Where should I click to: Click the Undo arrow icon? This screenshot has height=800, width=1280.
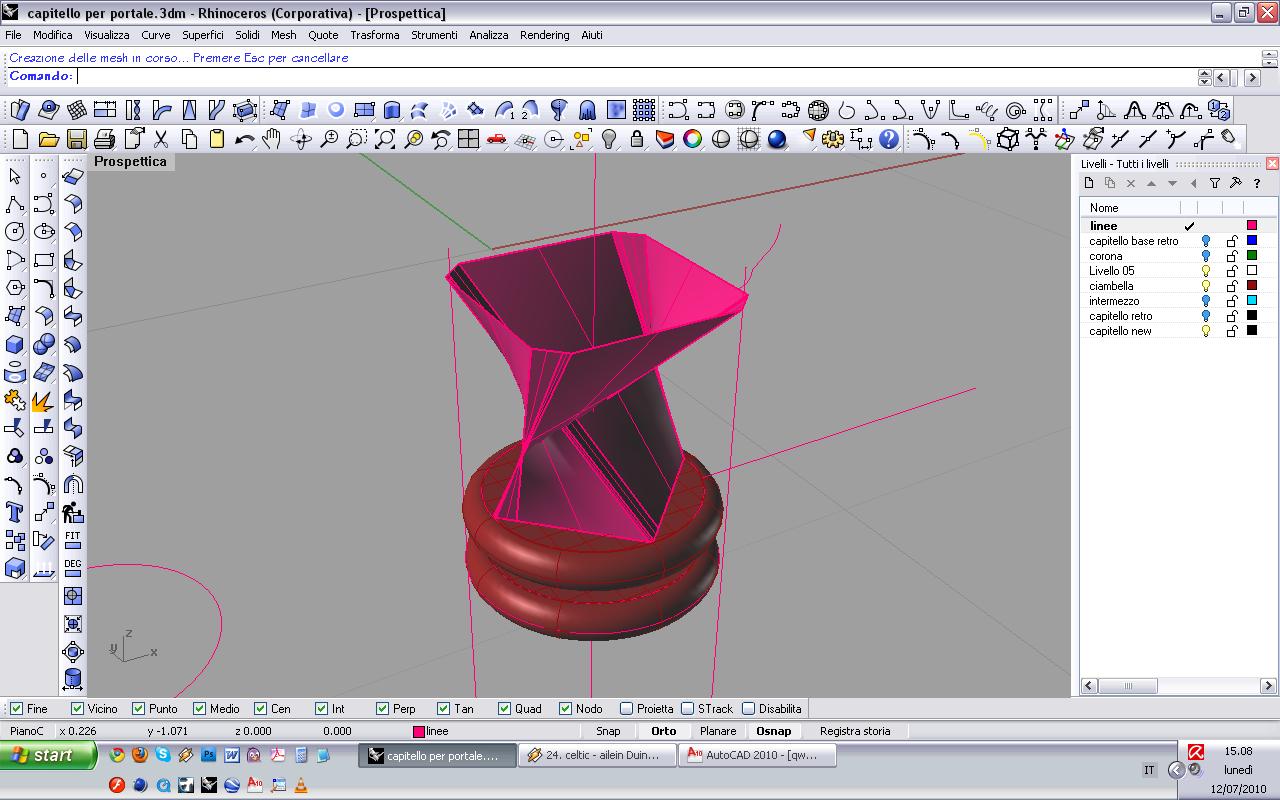[x=244, y=139]
